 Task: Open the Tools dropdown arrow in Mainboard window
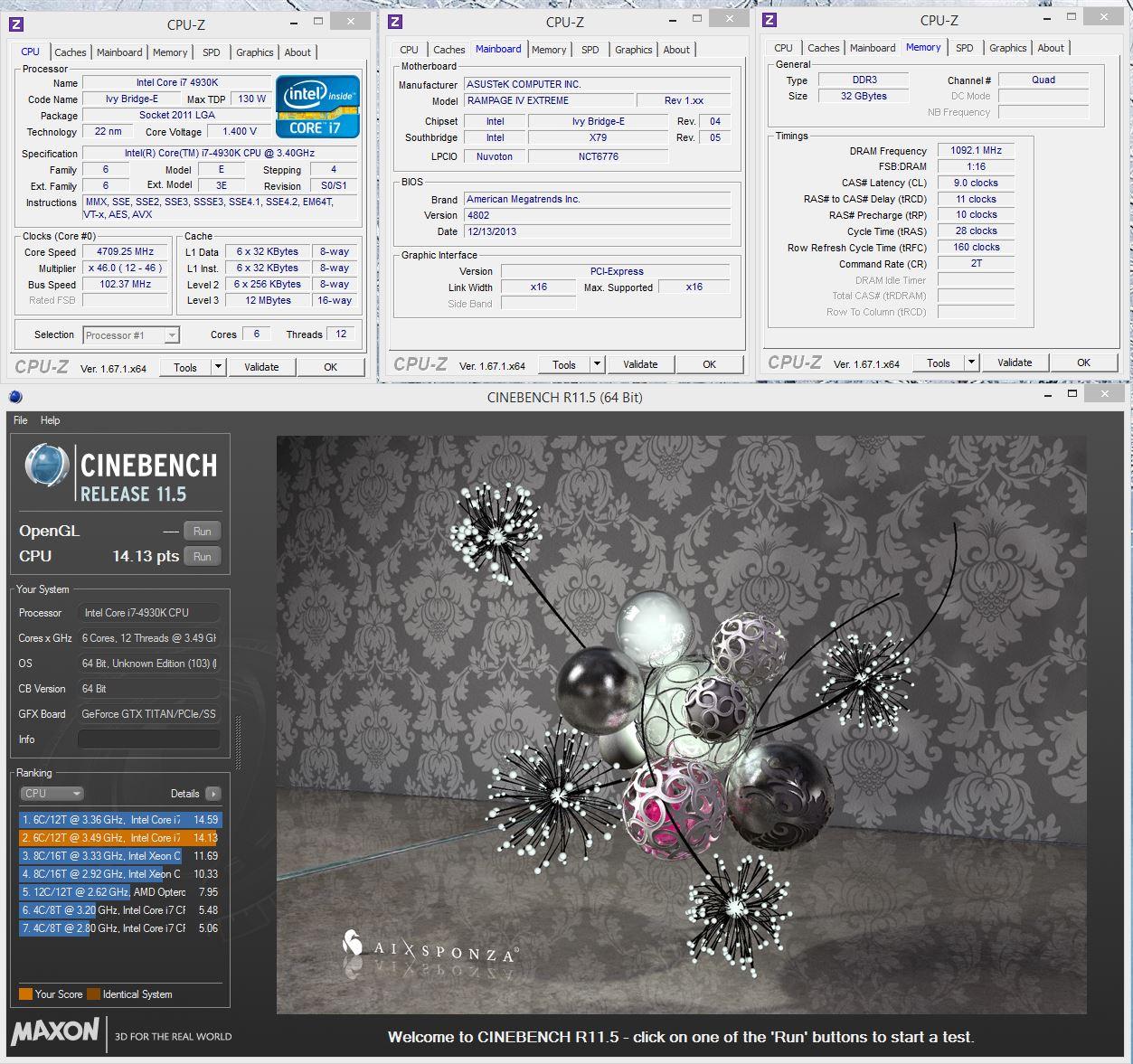[x=597, y=364]
